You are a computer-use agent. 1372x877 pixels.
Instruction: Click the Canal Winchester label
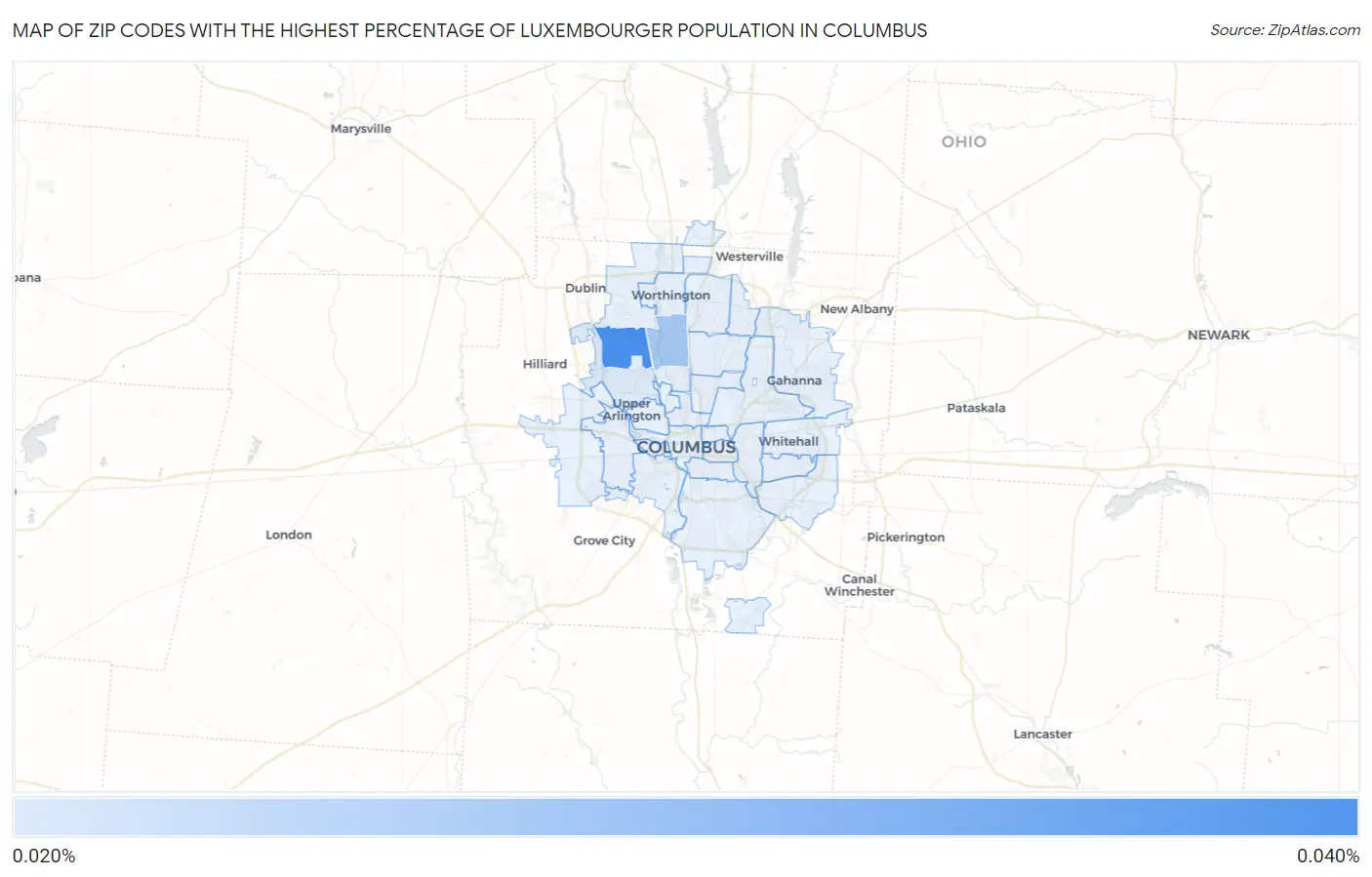coord(859,585)
